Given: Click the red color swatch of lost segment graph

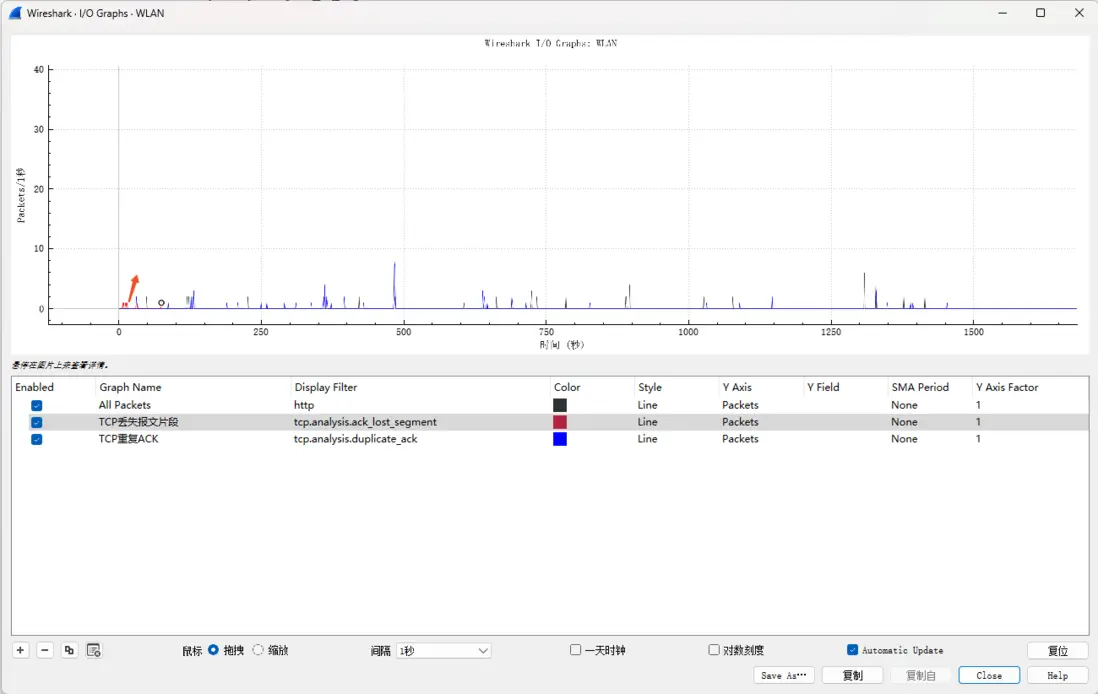Looking at the screenshot, I should (x=560, y=422).
